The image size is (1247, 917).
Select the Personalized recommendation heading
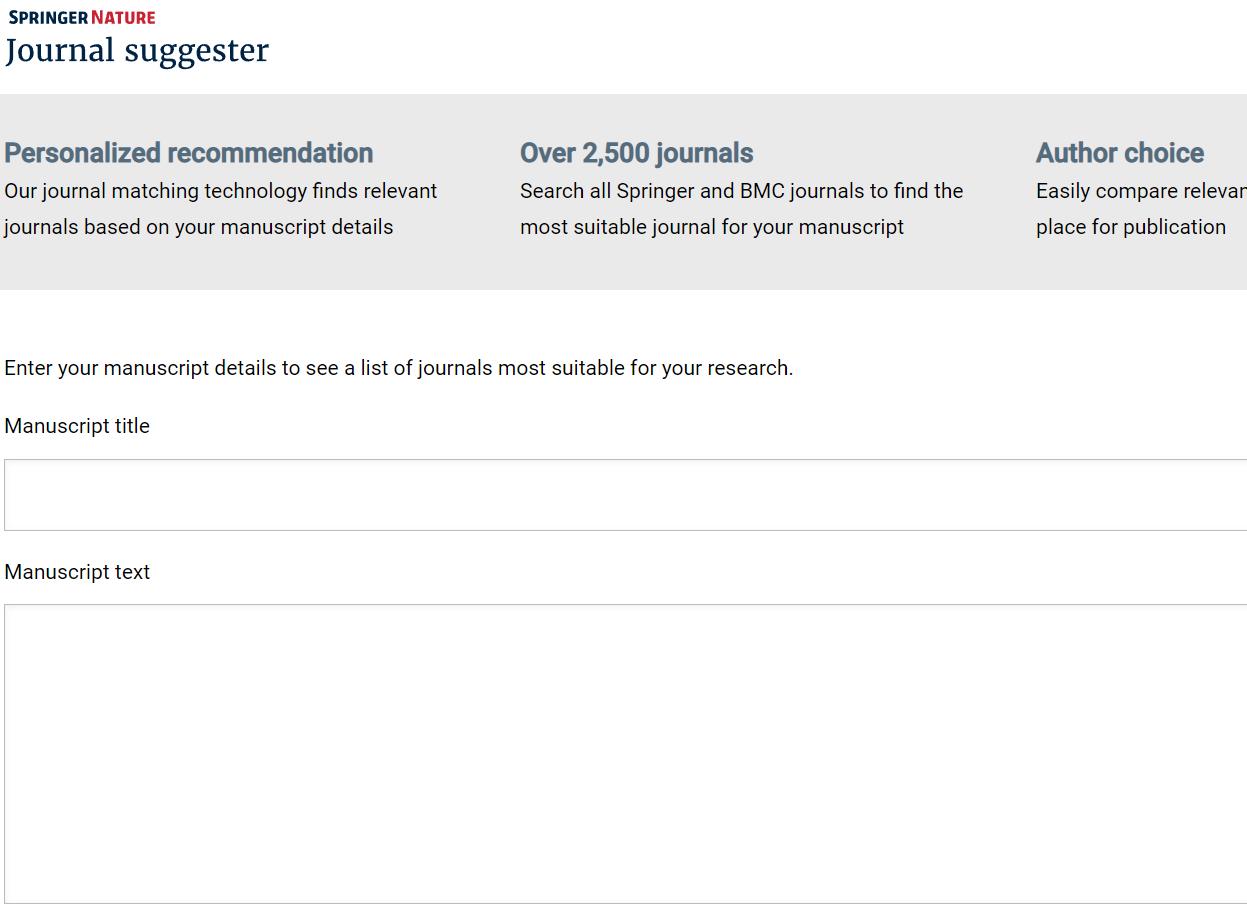(x=188, y=153)
